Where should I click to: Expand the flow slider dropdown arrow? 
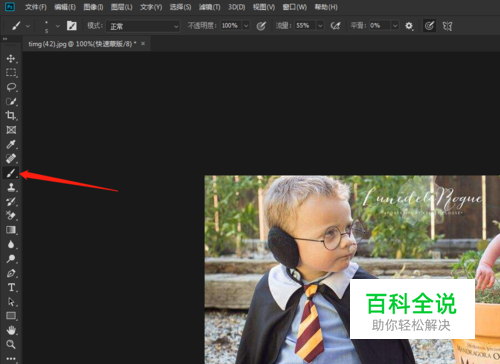320,26
